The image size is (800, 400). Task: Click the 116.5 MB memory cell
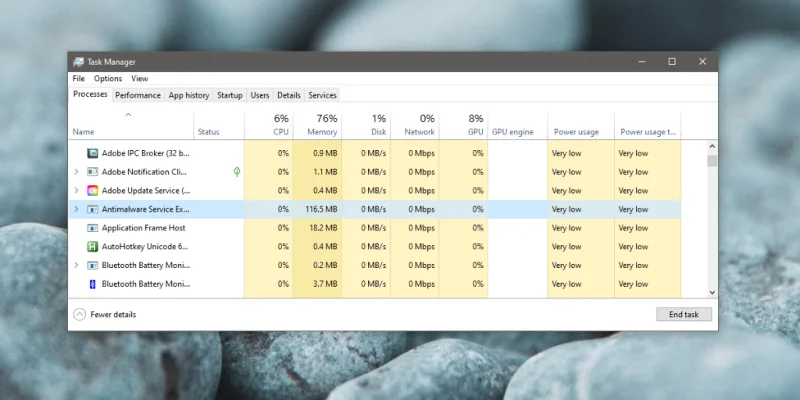(x=317, y=209)
